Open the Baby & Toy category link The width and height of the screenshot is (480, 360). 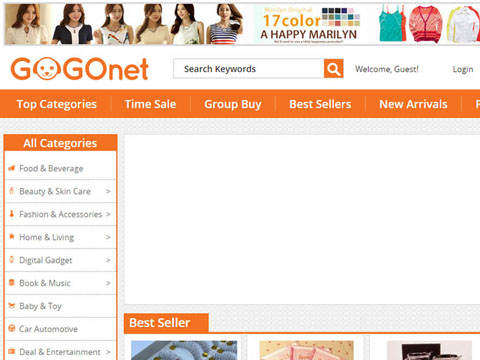pos(40,306)
